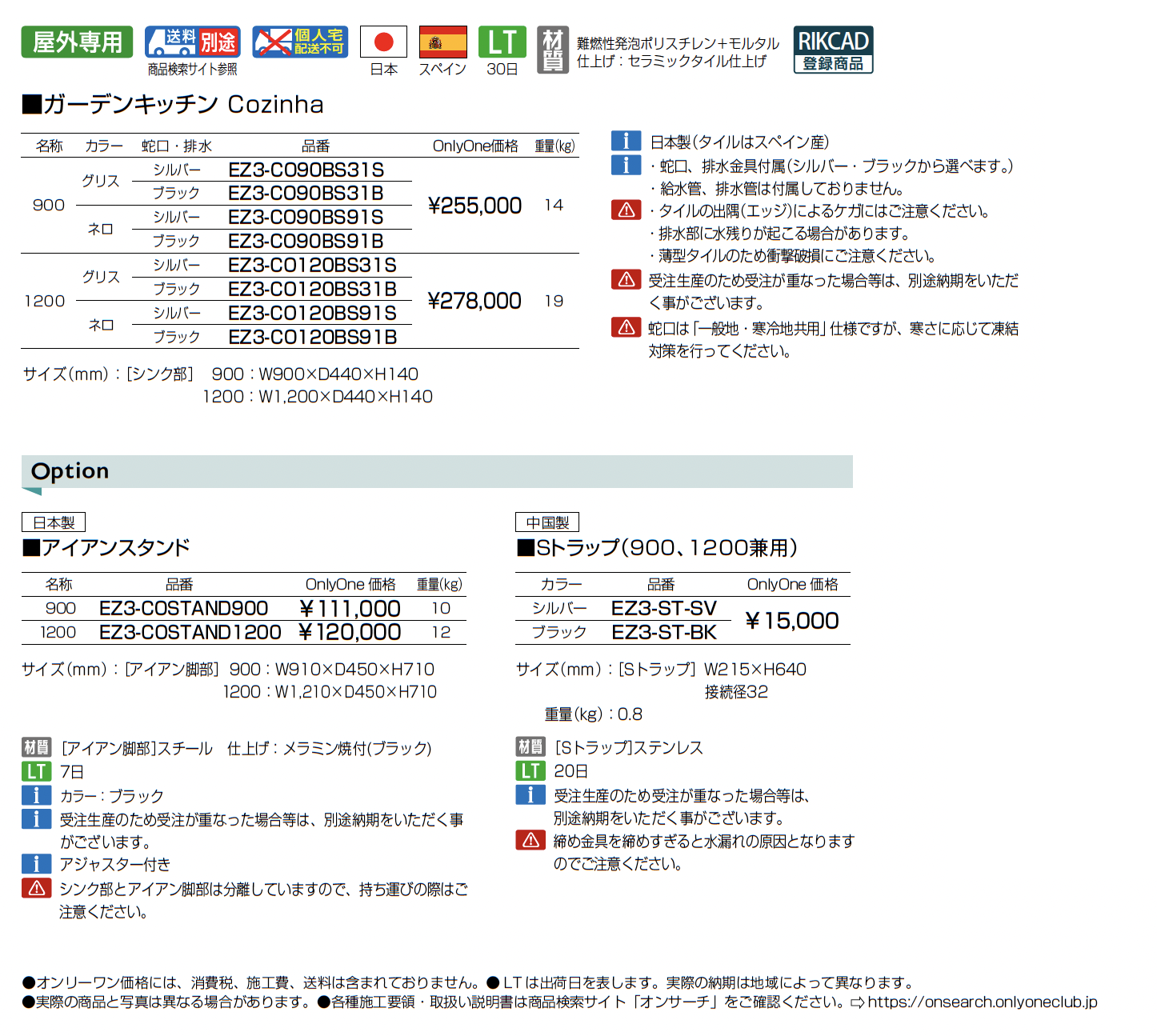Click the 中国製 label box

[547, 522]
